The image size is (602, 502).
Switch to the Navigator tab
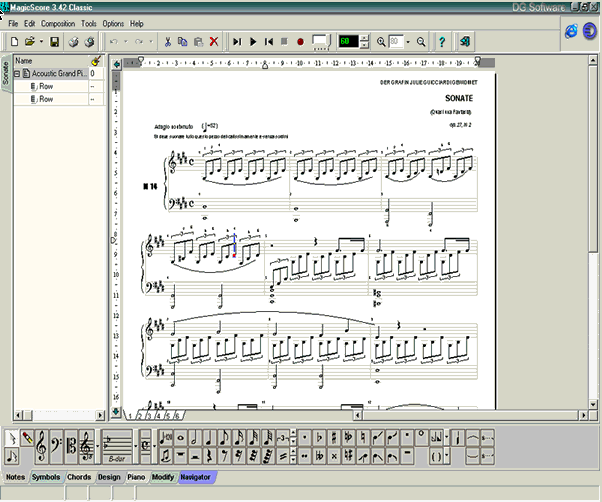coord(196,477)
